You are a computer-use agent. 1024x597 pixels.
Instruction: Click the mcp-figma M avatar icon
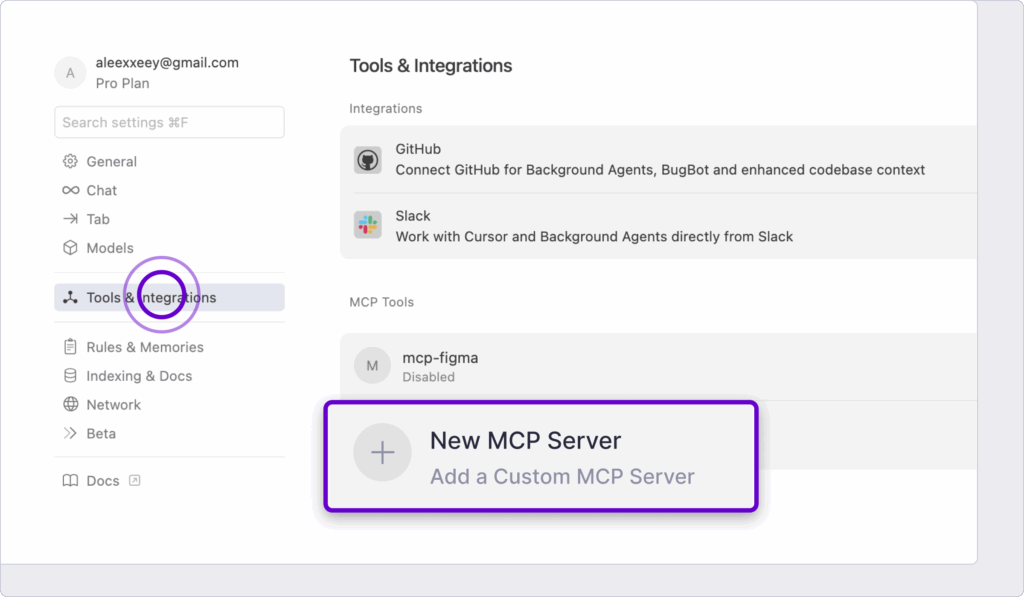click(x=372, y=365)
